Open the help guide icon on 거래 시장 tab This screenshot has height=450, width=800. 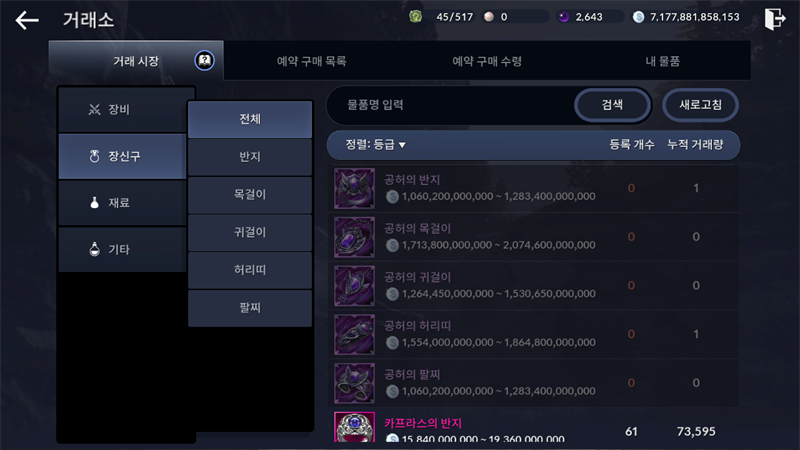pyautogui.click(x=205, y=61)
